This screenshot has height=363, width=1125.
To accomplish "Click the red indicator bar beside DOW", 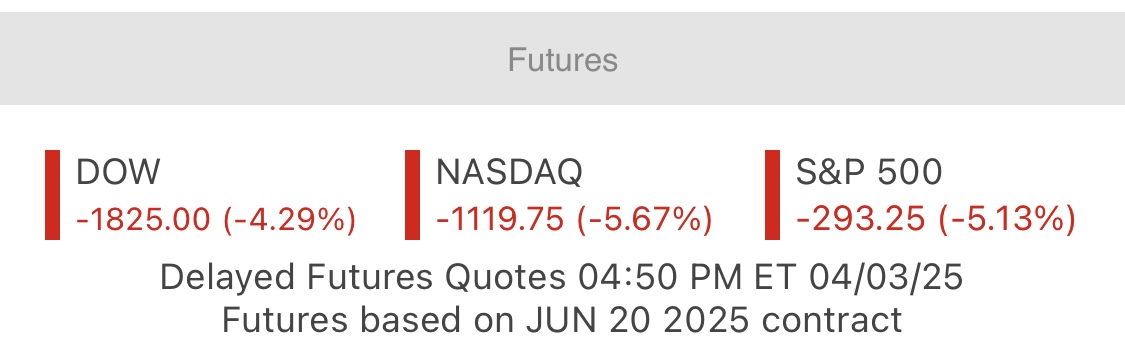I will (x=52, y=194).
